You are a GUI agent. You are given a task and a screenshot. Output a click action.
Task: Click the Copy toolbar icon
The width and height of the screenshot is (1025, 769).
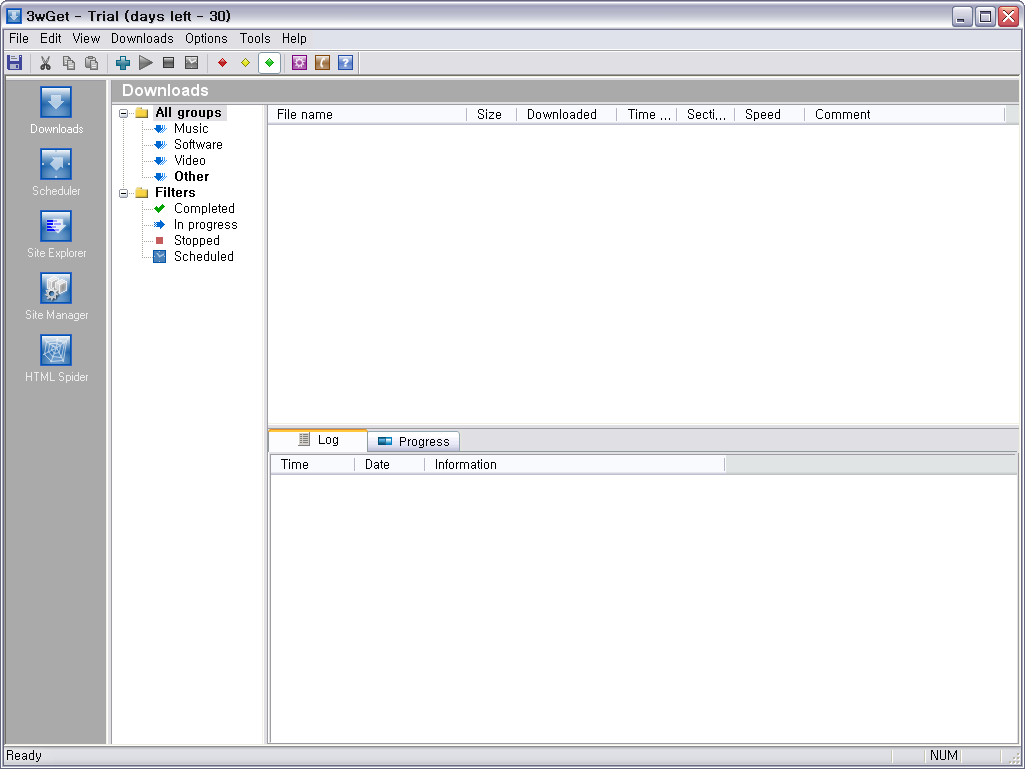pos(69,63)
